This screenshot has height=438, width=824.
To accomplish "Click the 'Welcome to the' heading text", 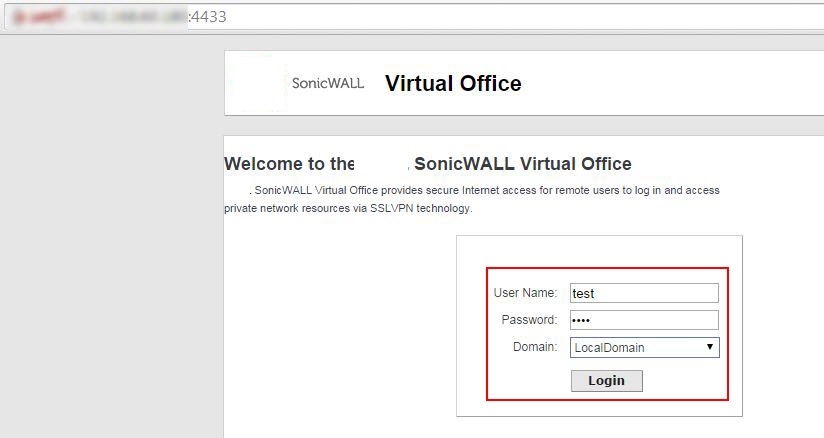I will pyautogui.click(x=289, y=164).
